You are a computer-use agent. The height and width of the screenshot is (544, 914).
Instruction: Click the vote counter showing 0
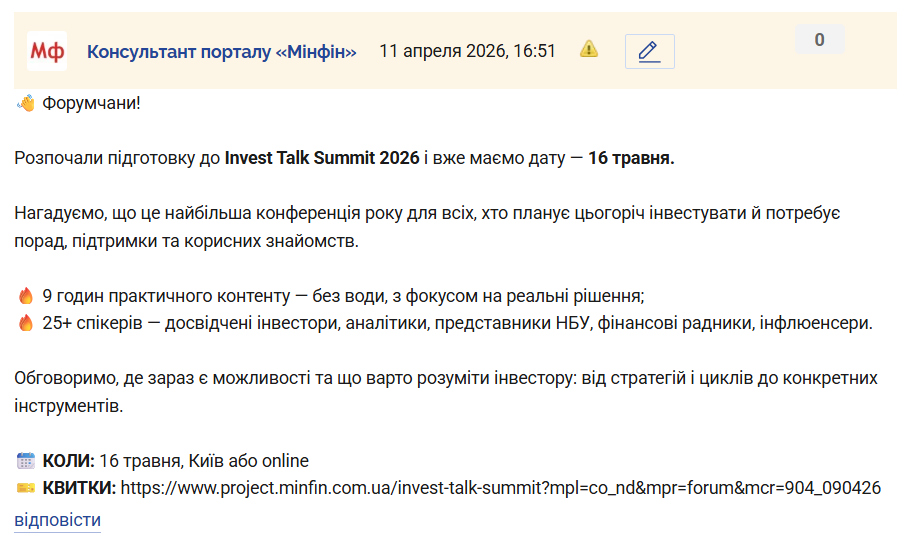tap(819, 40)
